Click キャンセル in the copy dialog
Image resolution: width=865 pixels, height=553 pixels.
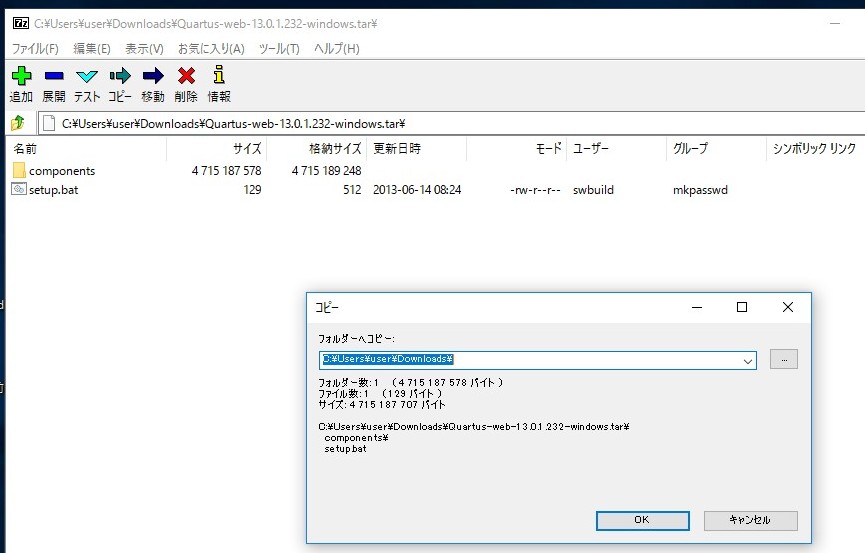[x=750, y=520]
